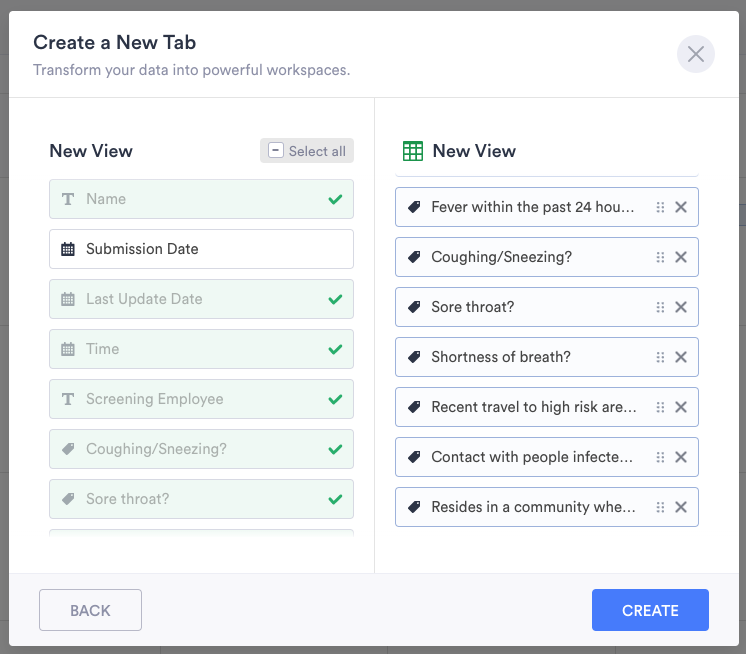Viewport: 746px width, 654px height.
Task: Click drag handle on Shortness of breath?
Action: tap(660, 357)
